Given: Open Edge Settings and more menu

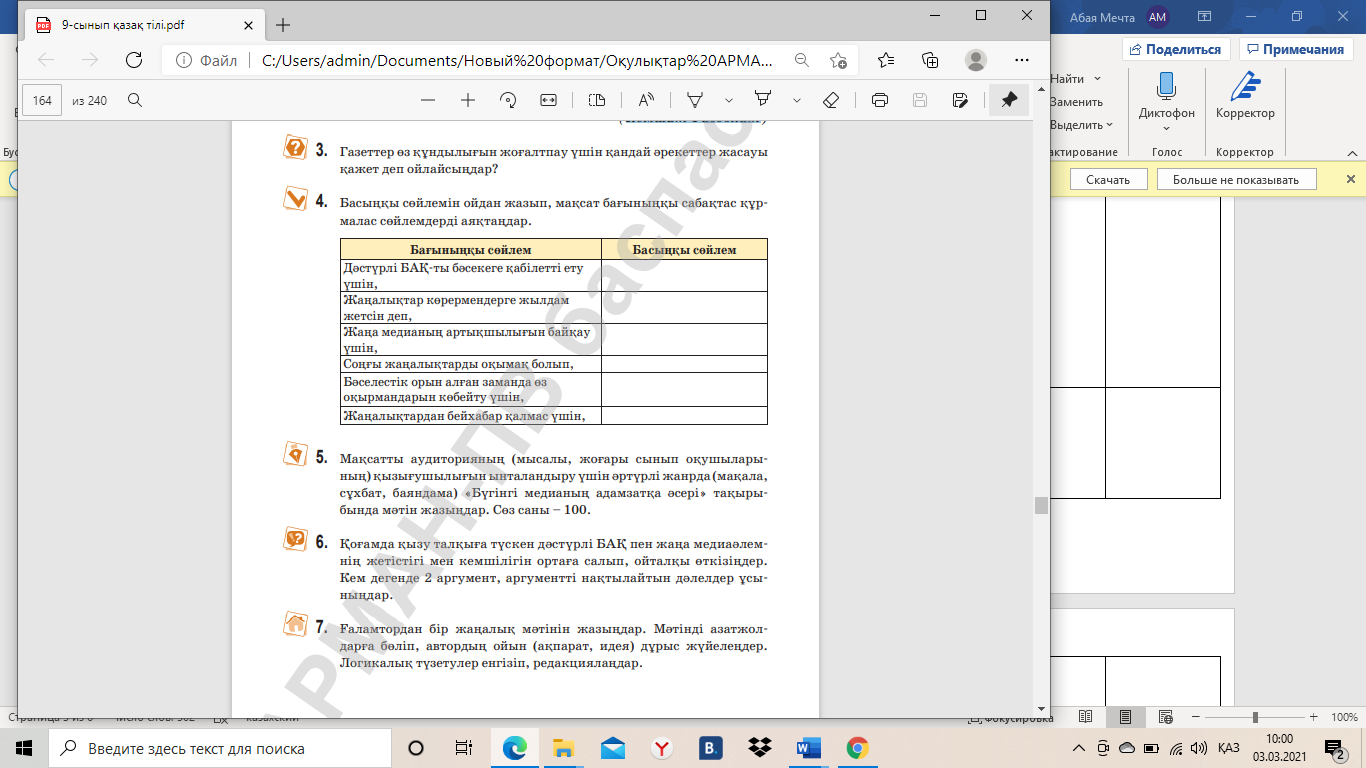Looking at the screenshot, I should [1021, 60].
